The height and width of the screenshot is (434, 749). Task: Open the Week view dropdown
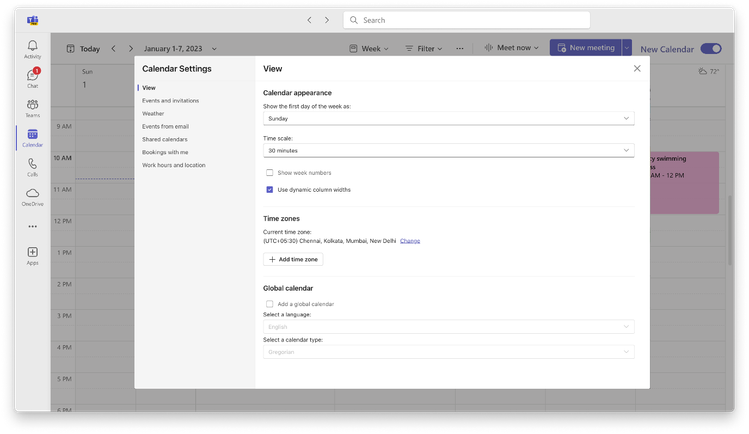tap(369, 49)
